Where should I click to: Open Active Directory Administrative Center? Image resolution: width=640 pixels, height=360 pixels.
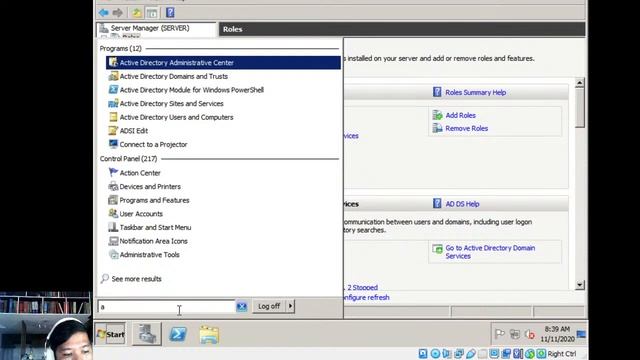tap(223, 62)
